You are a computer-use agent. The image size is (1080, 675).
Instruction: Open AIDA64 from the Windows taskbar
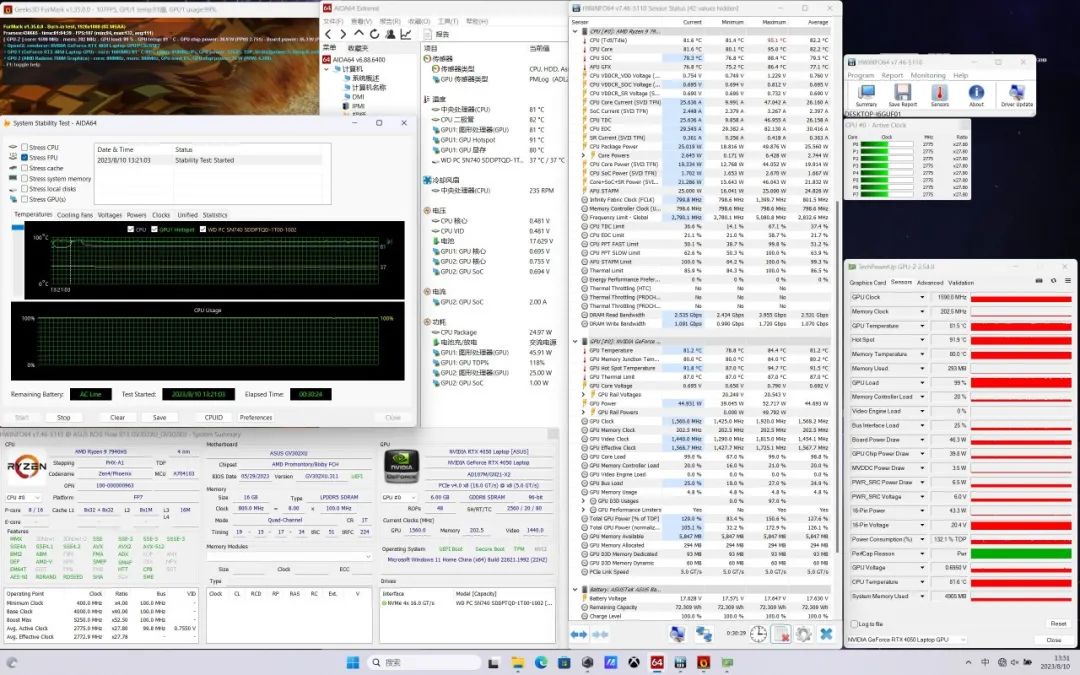pyautogui.click(x=658, y=662)
